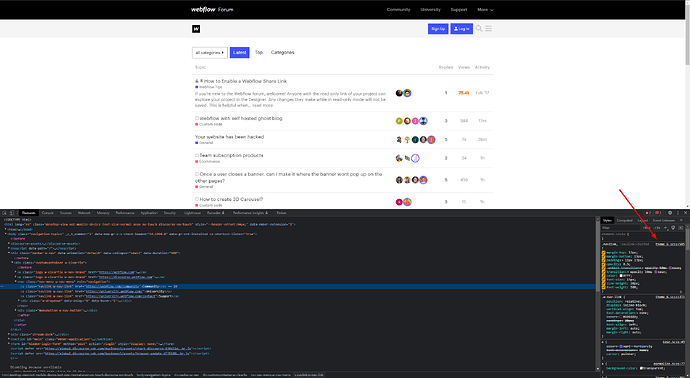Click body.navigation-topics in DevTools breadcrumb bar

click(154, 375)
